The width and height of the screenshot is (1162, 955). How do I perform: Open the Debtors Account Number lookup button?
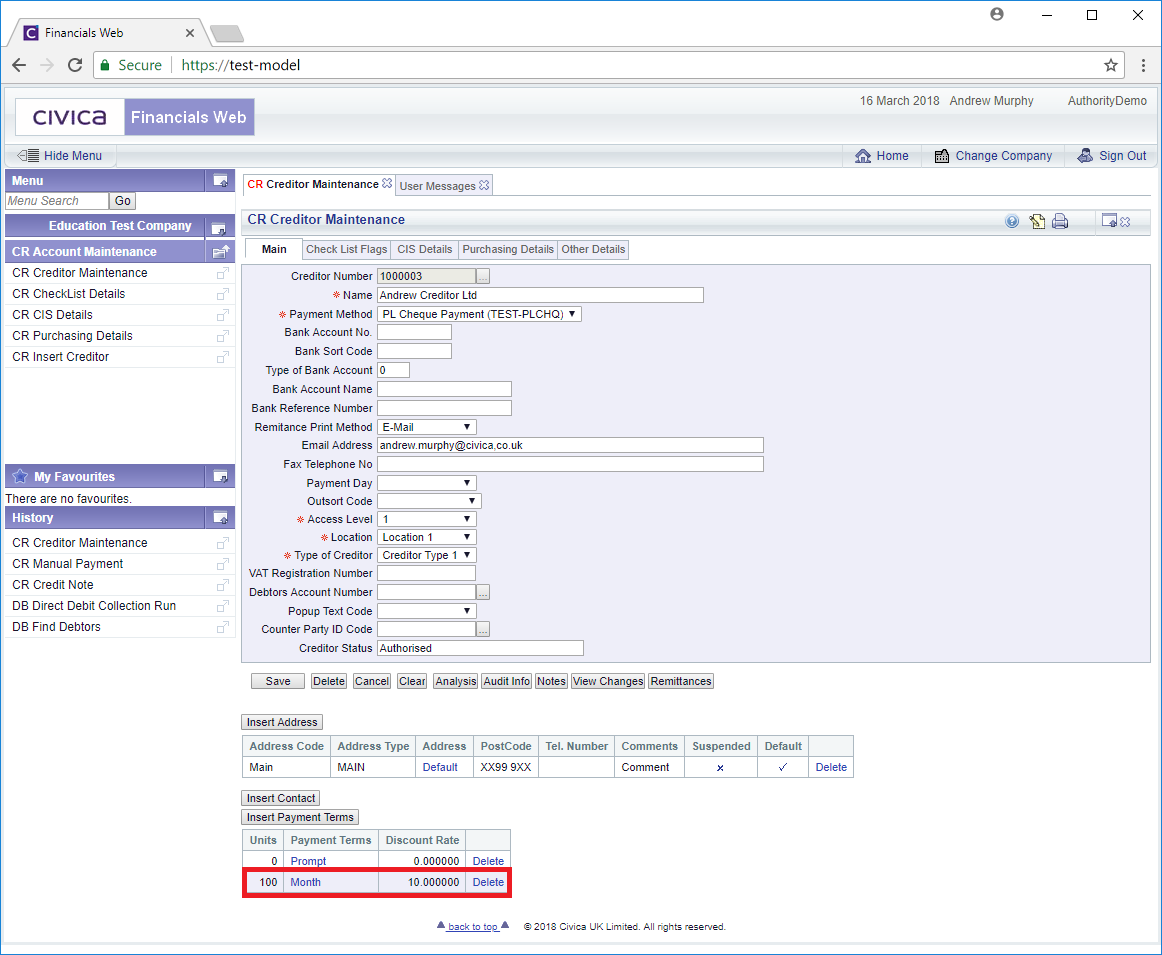click(x=483, y=592)
